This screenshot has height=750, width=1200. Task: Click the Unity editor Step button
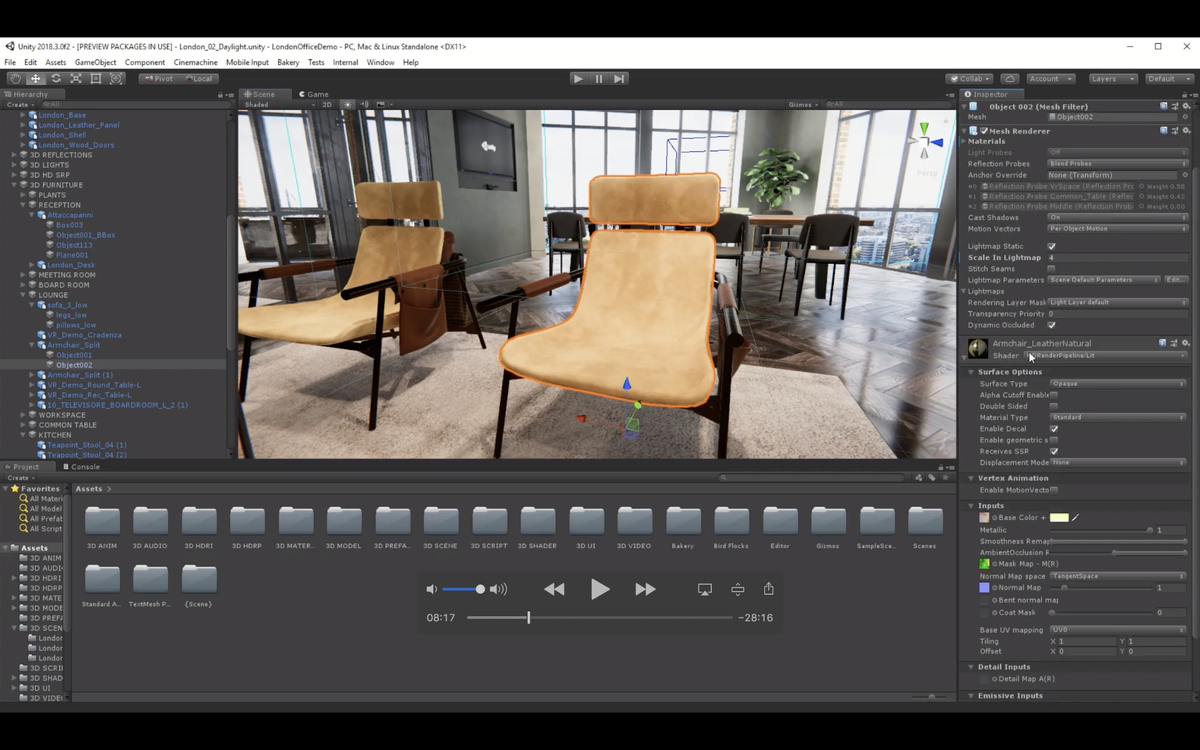point(619,78)
